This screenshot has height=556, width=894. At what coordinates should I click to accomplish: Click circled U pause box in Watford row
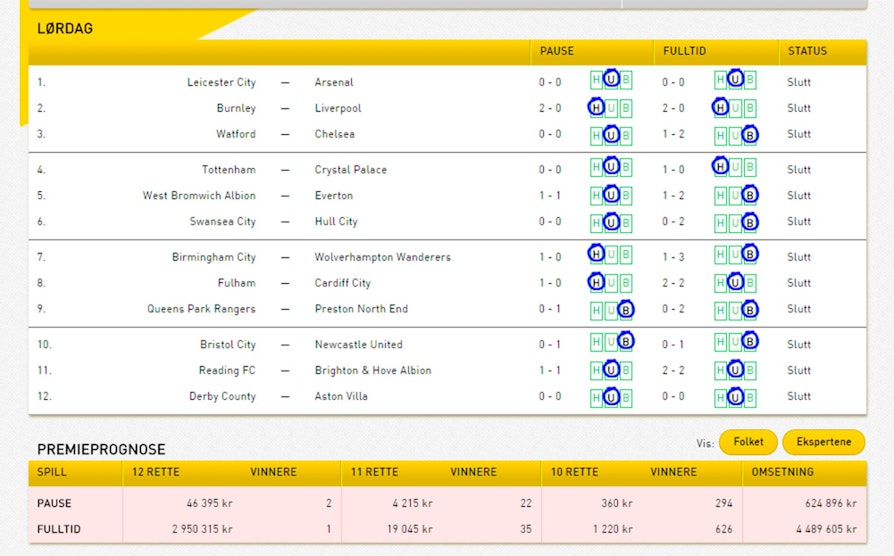click(x=611, y=135)
